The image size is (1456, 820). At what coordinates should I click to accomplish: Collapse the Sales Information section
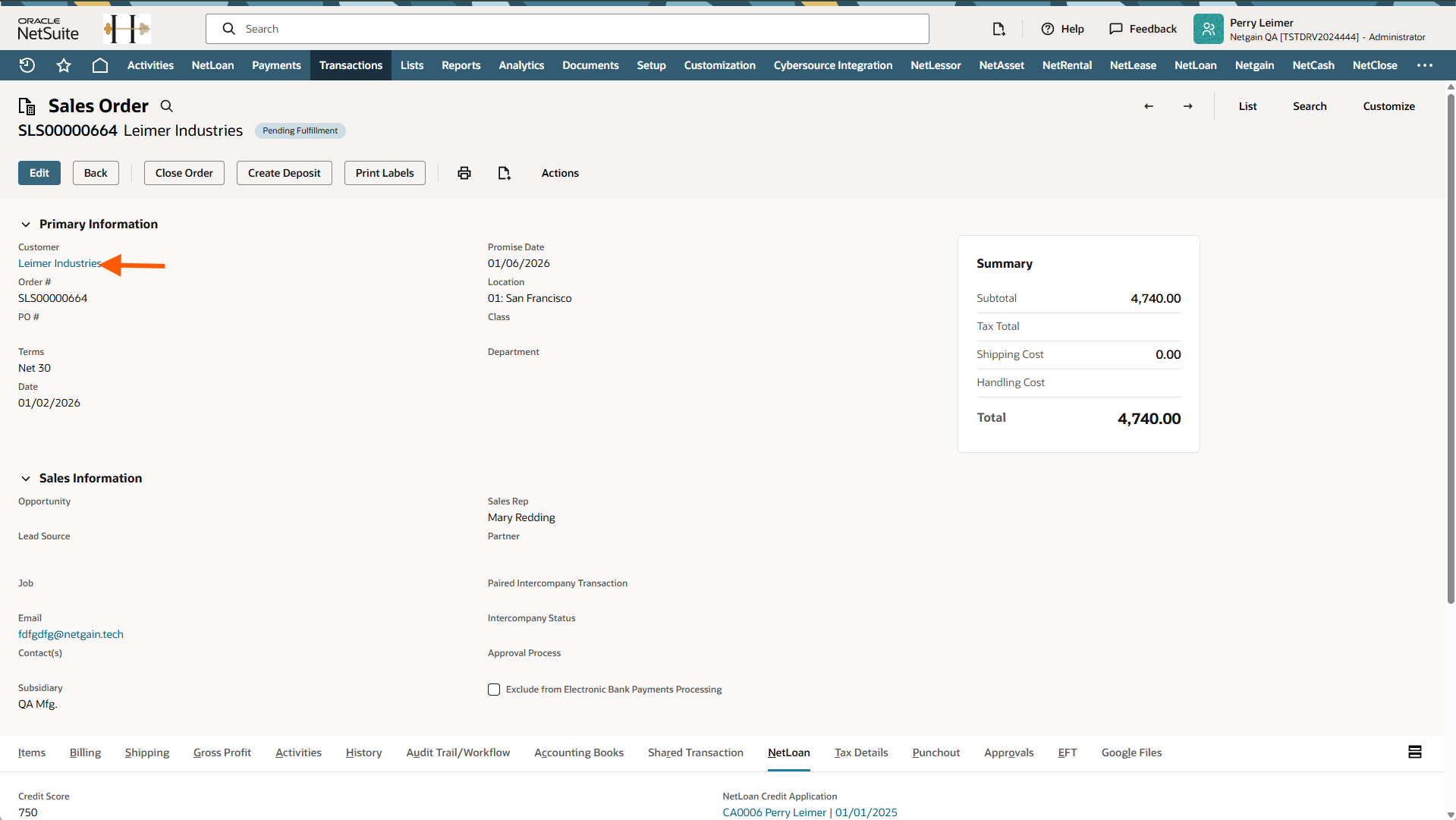pyautogui.click(x=26, y=479)
